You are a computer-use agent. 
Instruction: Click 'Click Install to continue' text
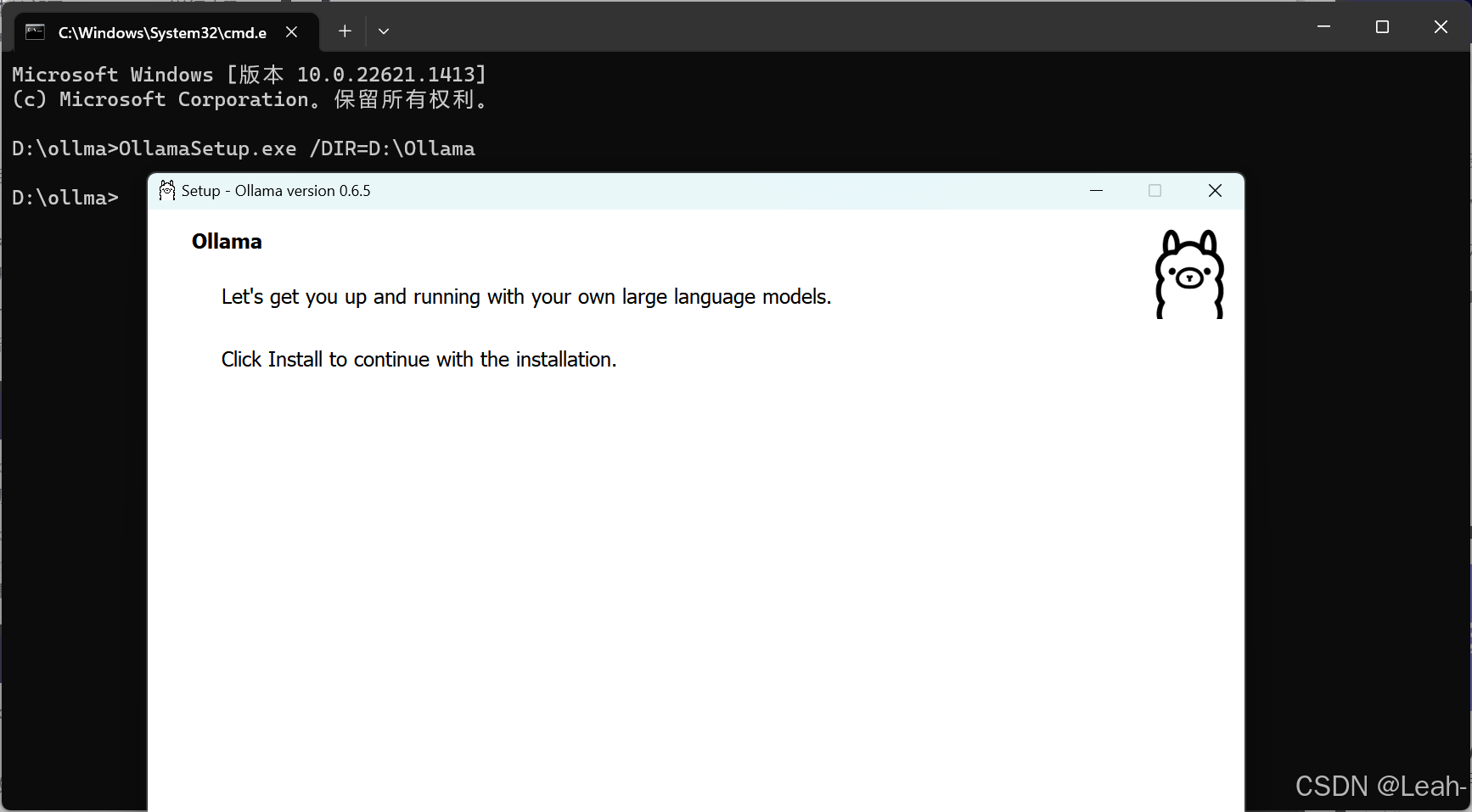tap(419, 360)
